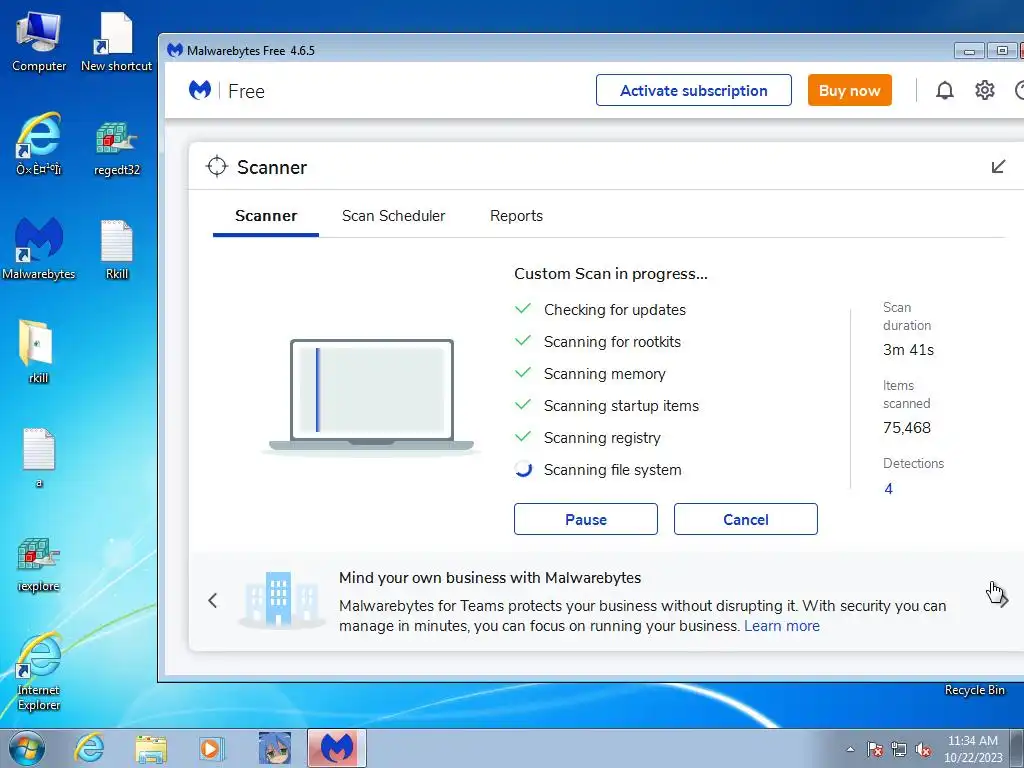Open Windows Explorer from the taskbar
This screenshot has height=768, width=1024.
pyautogui.click(x=151, y=748)
